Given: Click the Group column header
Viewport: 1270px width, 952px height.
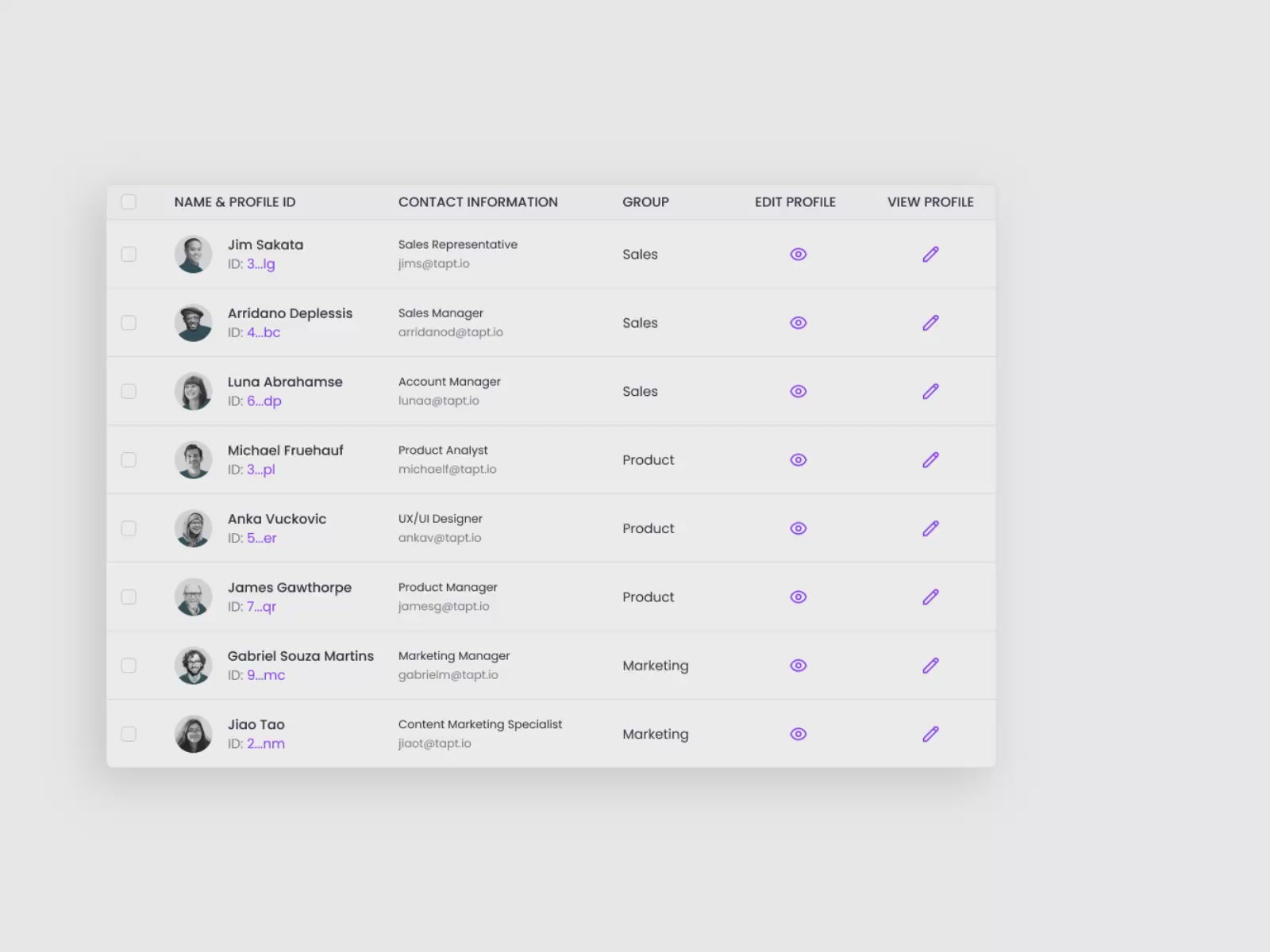Looking at the screenshot, I should coord(645,202).
